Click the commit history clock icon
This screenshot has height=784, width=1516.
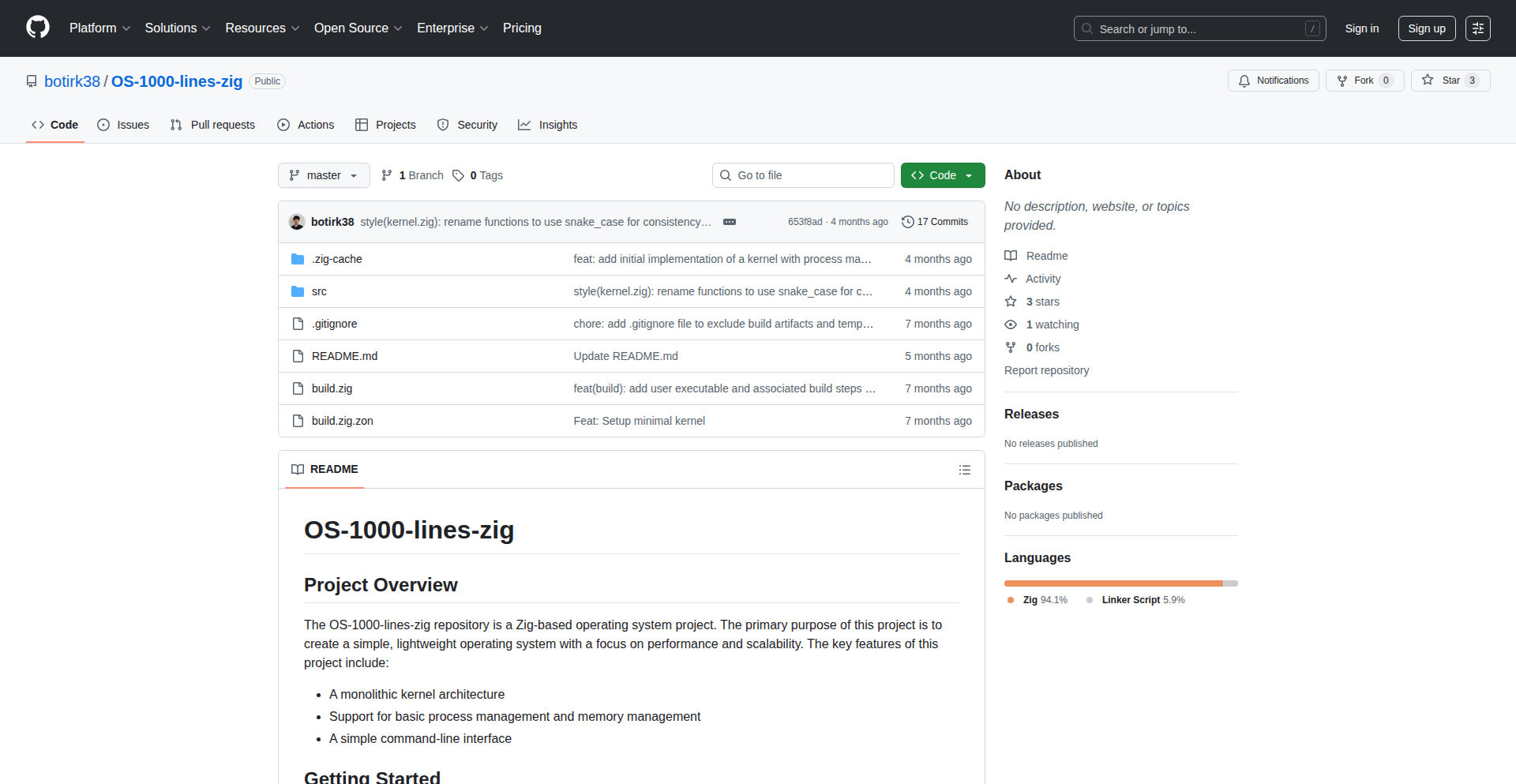coord(908,222)
